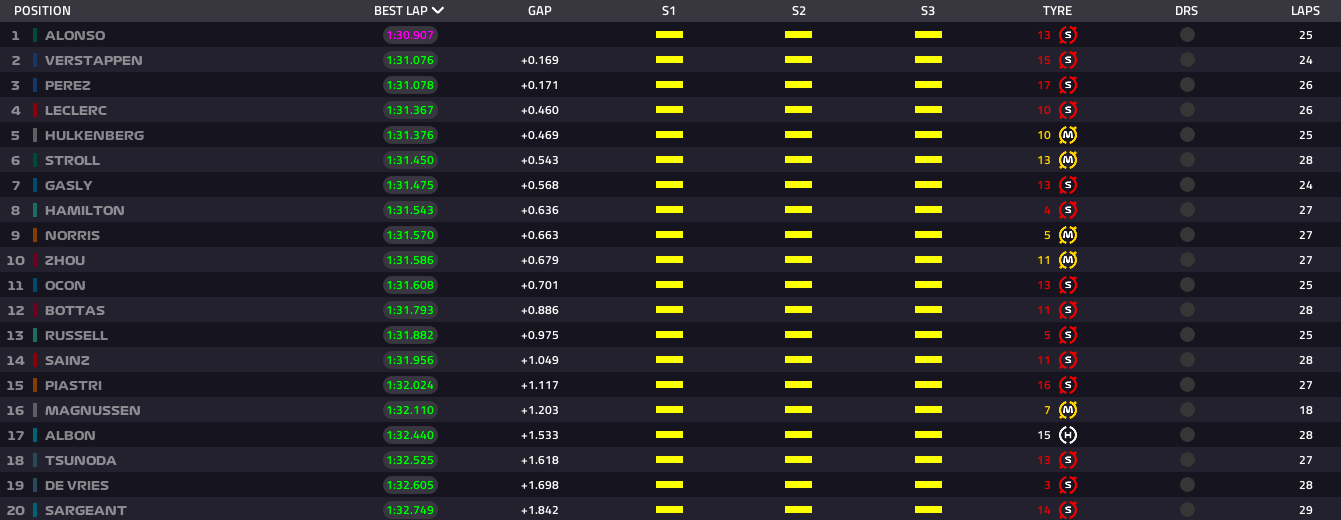
Task: Click Perez's soft tyre icon
Action: (1068, 85)
